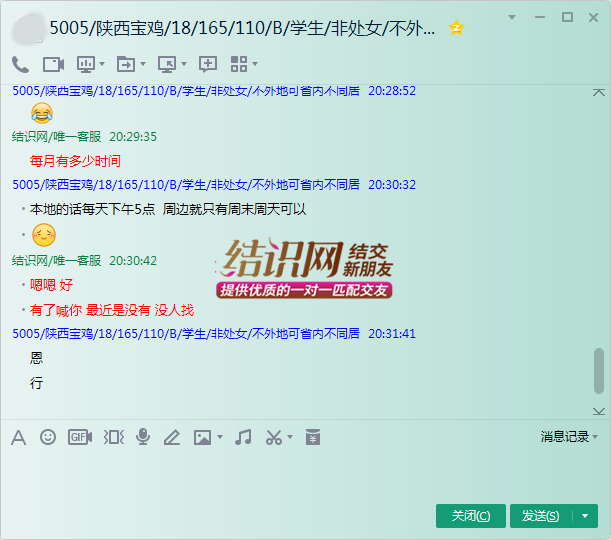611x540 pixels.
Task: Click the message 有了喊你 最近是没有 没人找
Action: pyautogui.click(x=112, y=311)
